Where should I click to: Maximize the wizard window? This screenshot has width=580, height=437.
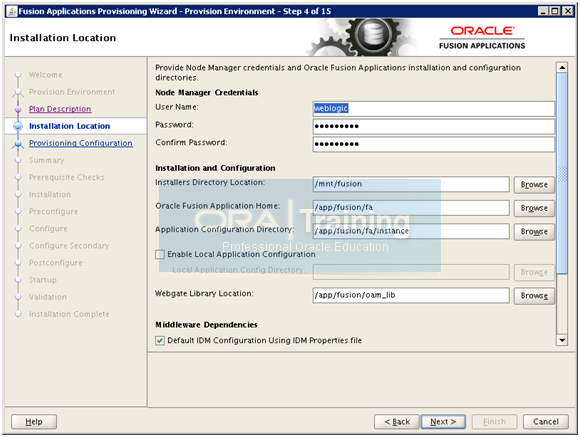(x=555, y=11)
